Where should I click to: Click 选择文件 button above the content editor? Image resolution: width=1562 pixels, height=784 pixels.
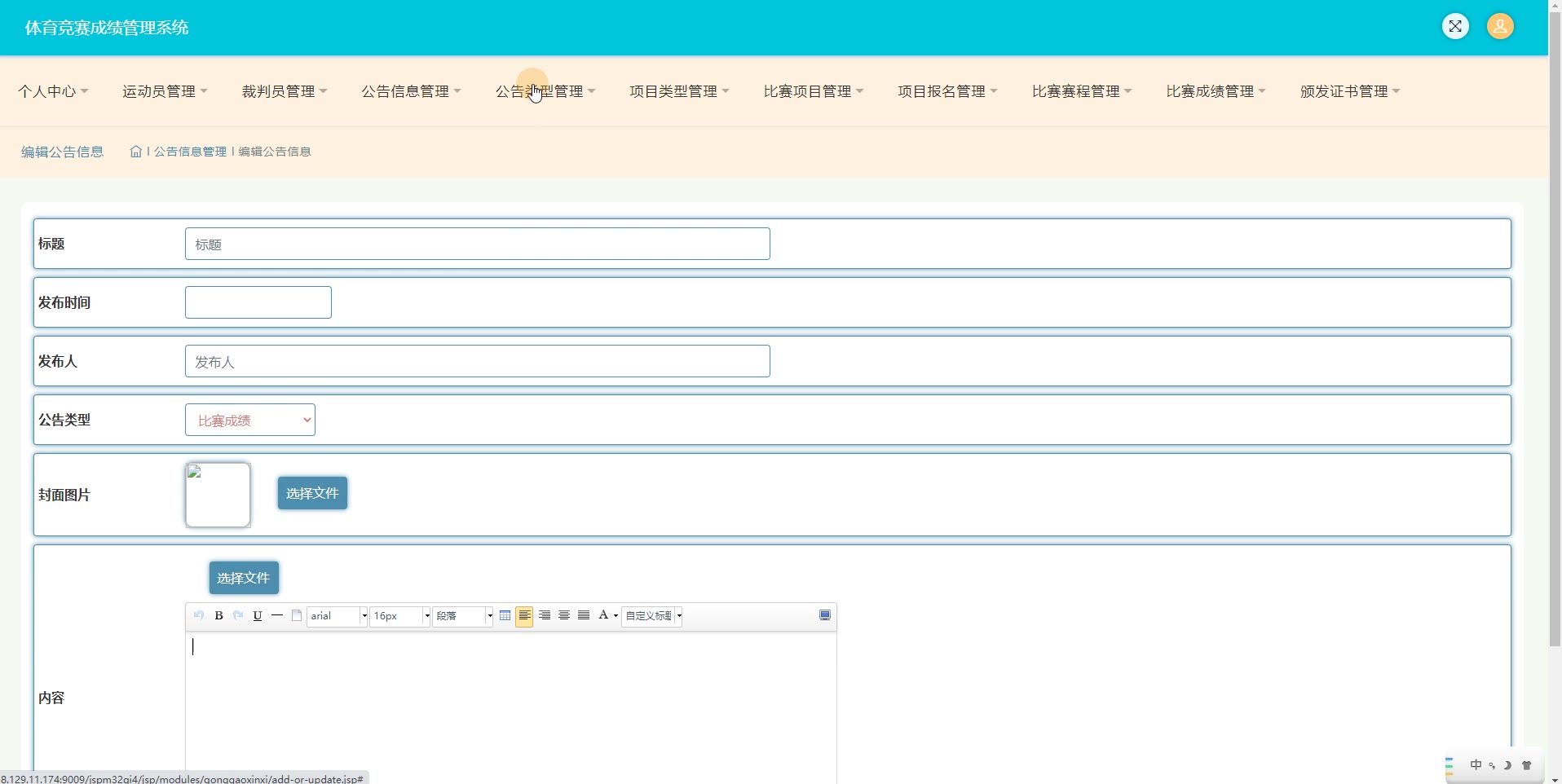pyautogui.click(x=244, y=578)
